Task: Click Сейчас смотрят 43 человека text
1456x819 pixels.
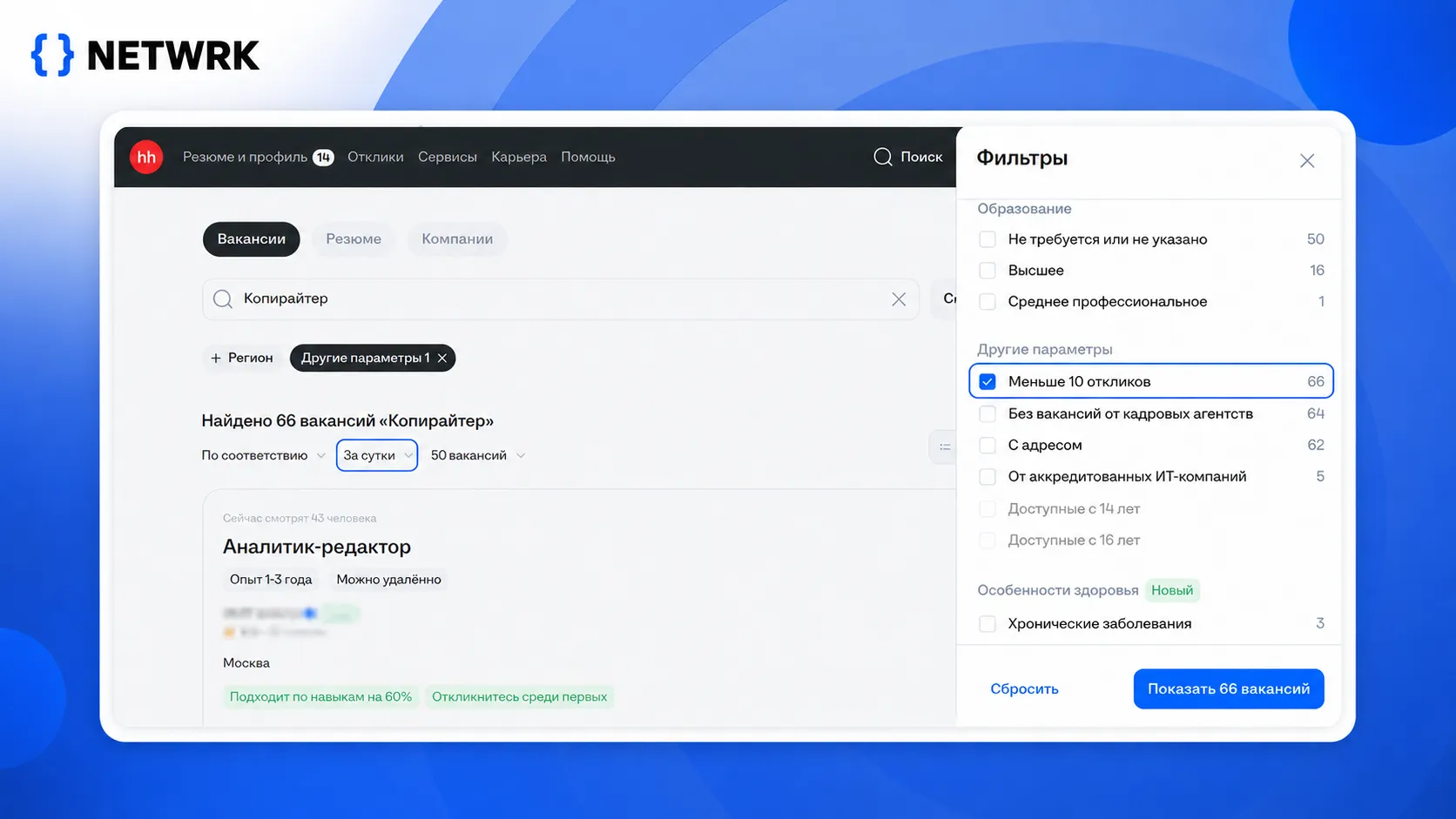Action: tap(300, 518)
